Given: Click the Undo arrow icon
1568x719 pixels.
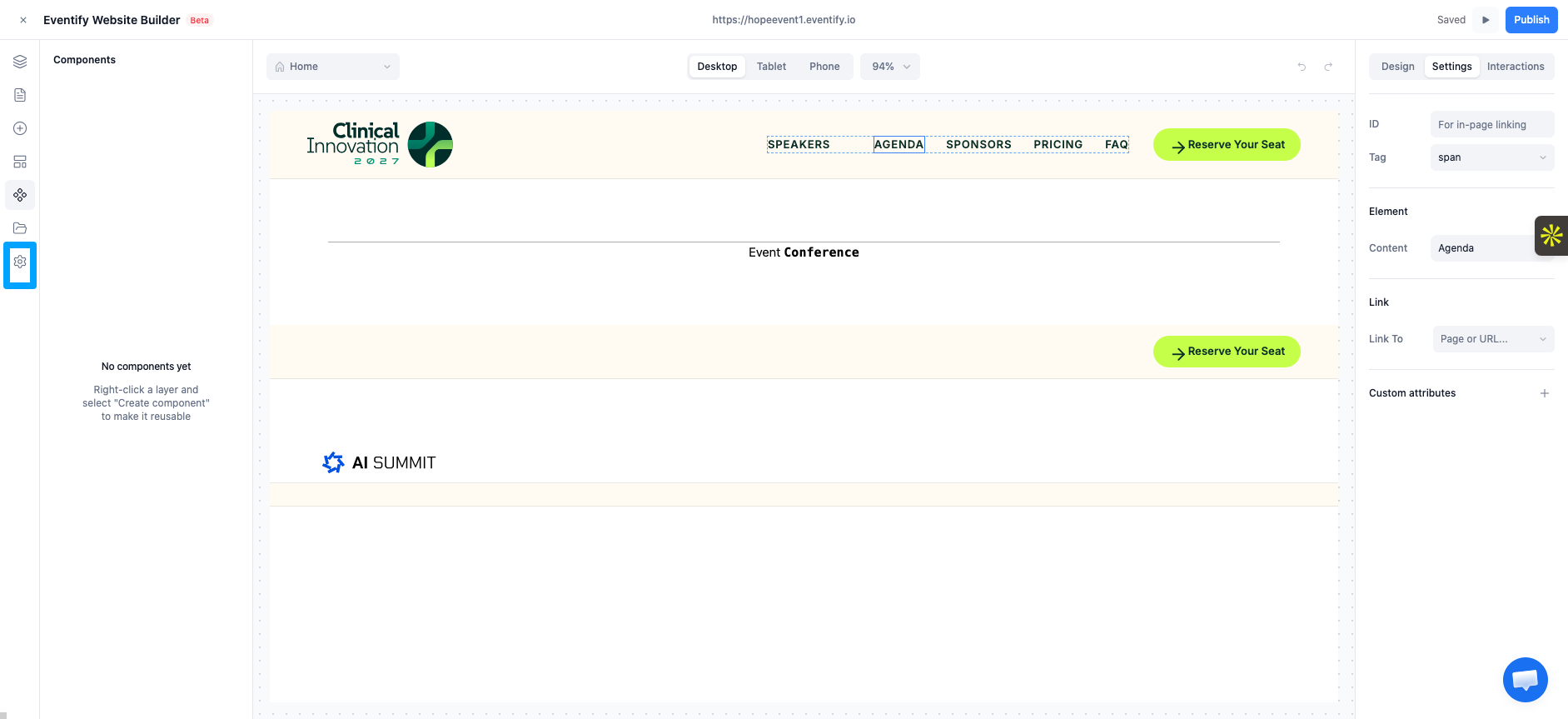Looking at the screenshot, I should pyautogui.click(x=1302, y=67).
